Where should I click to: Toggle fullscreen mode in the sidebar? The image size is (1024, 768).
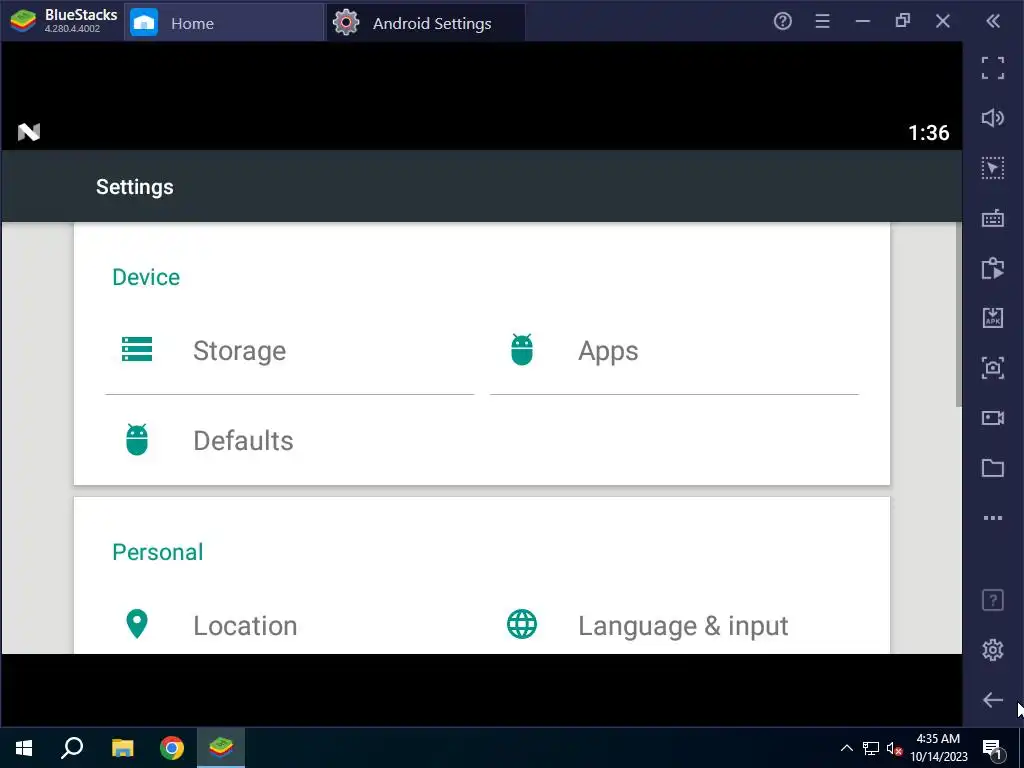coord(993,68)
